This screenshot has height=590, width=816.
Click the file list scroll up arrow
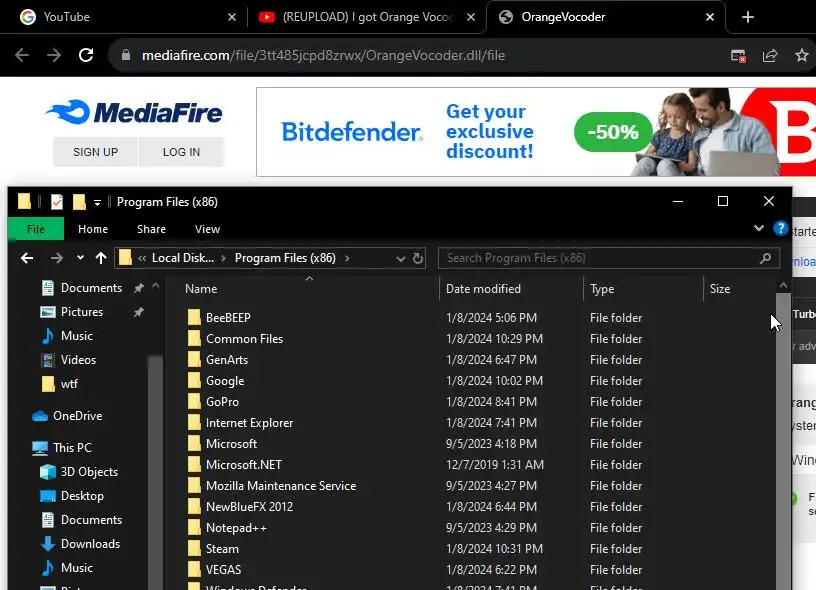(x=783, y=286)
